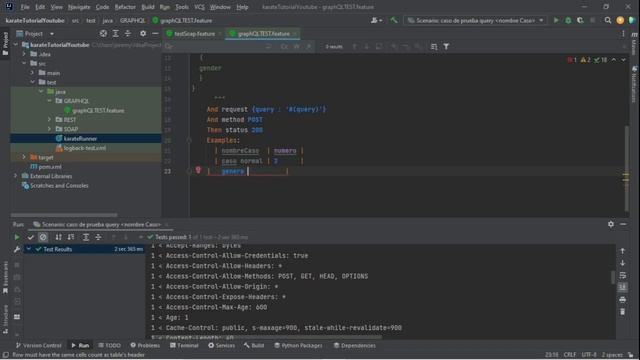Expand the target folder
This screenshot has width=640, height=360.
click(x=24, y=157)
